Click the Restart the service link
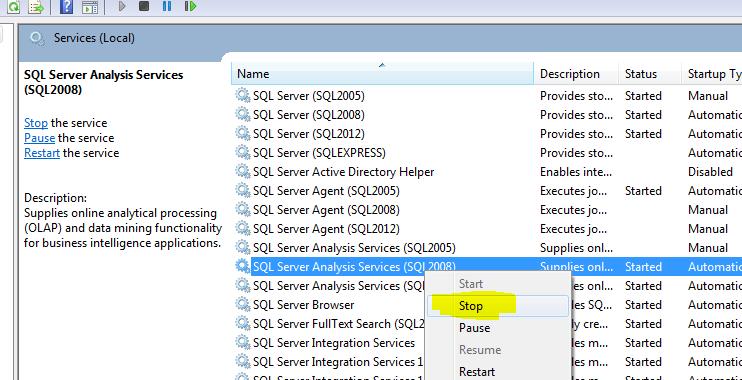The width and height of the screenshot is (742, 380). coord(42,153)
